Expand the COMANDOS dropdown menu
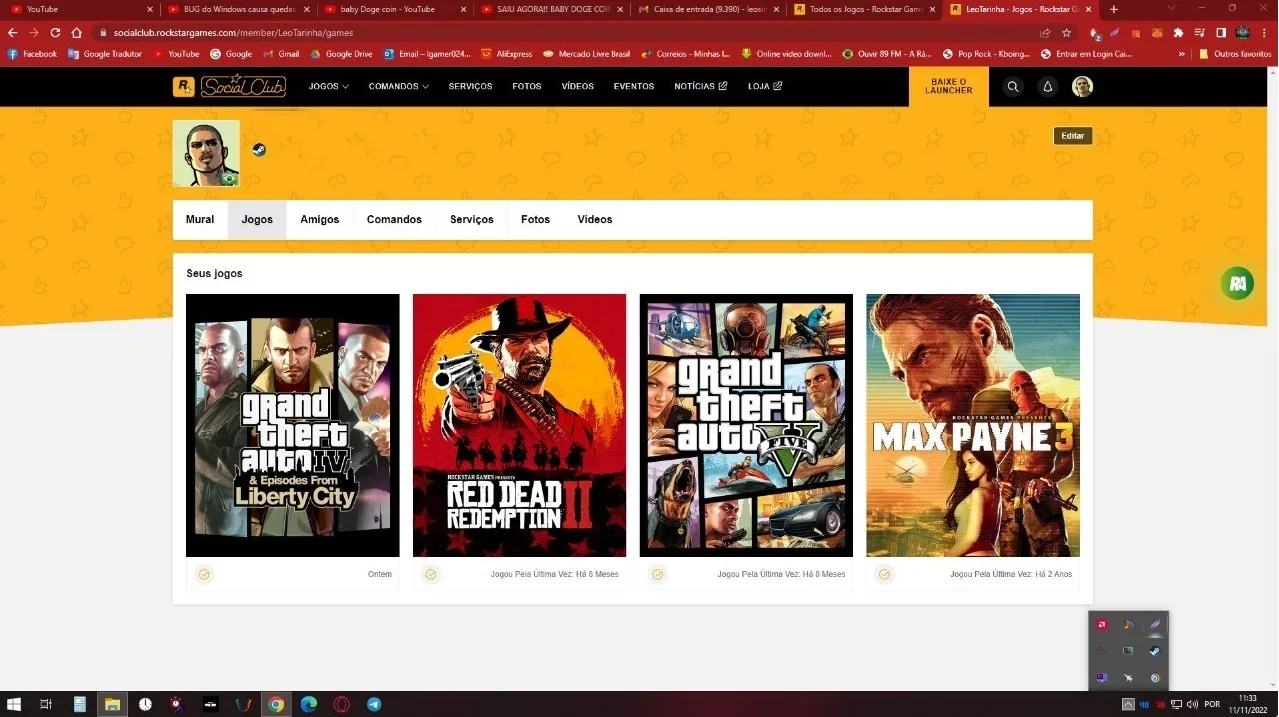Screen dimensions: 1279x717 pos(398,87)
